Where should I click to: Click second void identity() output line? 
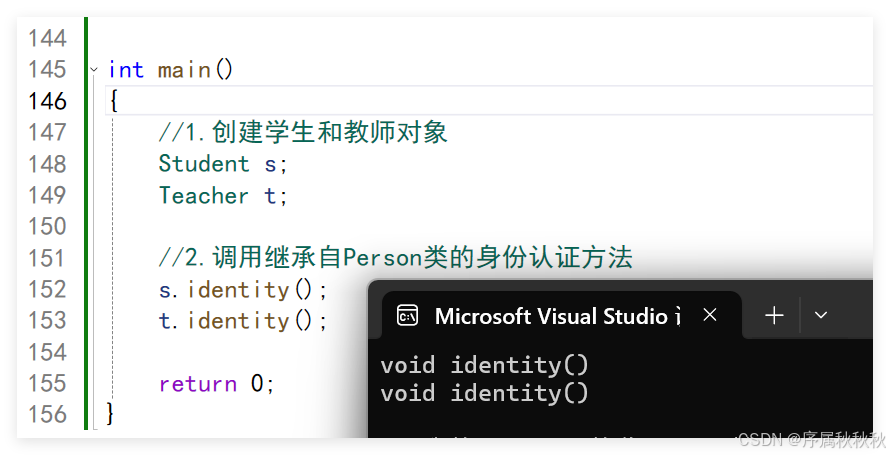pyautogui.click(x=485, y=393)
